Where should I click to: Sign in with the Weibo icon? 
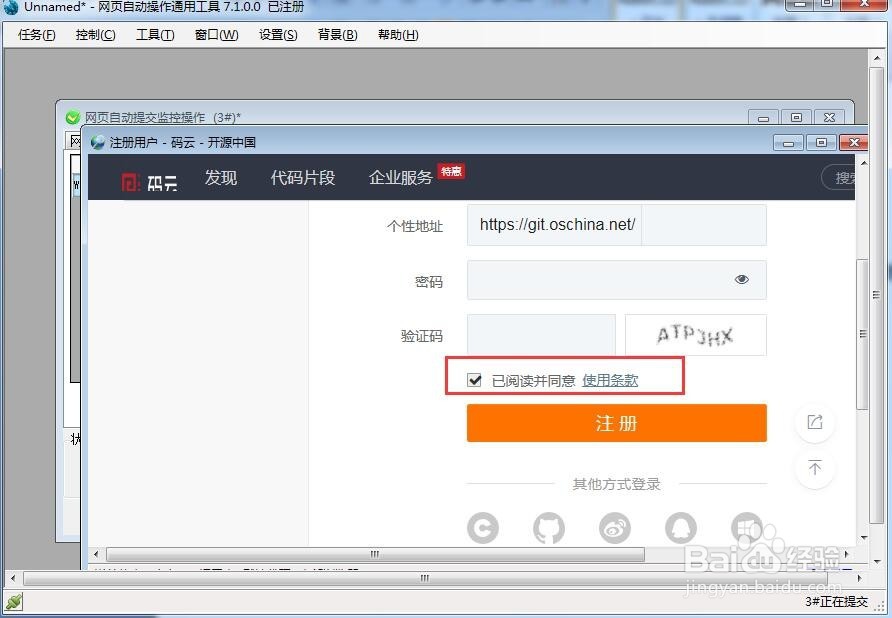click(x=615, y=528)
